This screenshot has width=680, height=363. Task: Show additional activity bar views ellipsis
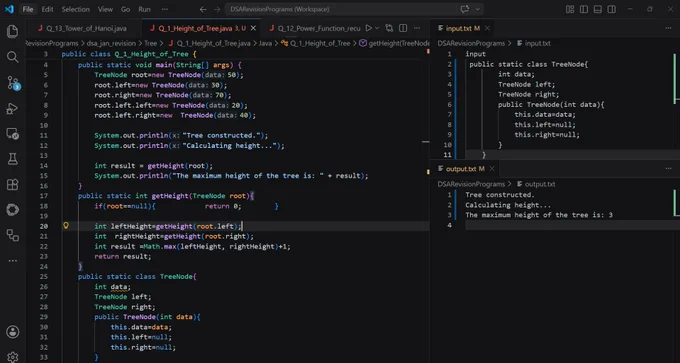point(13,261)
